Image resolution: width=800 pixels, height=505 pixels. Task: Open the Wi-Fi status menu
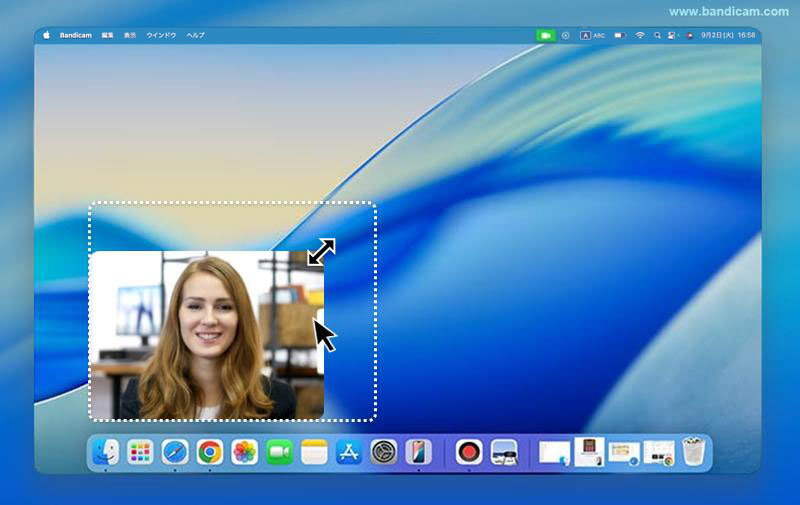click(x=640, y=35)
